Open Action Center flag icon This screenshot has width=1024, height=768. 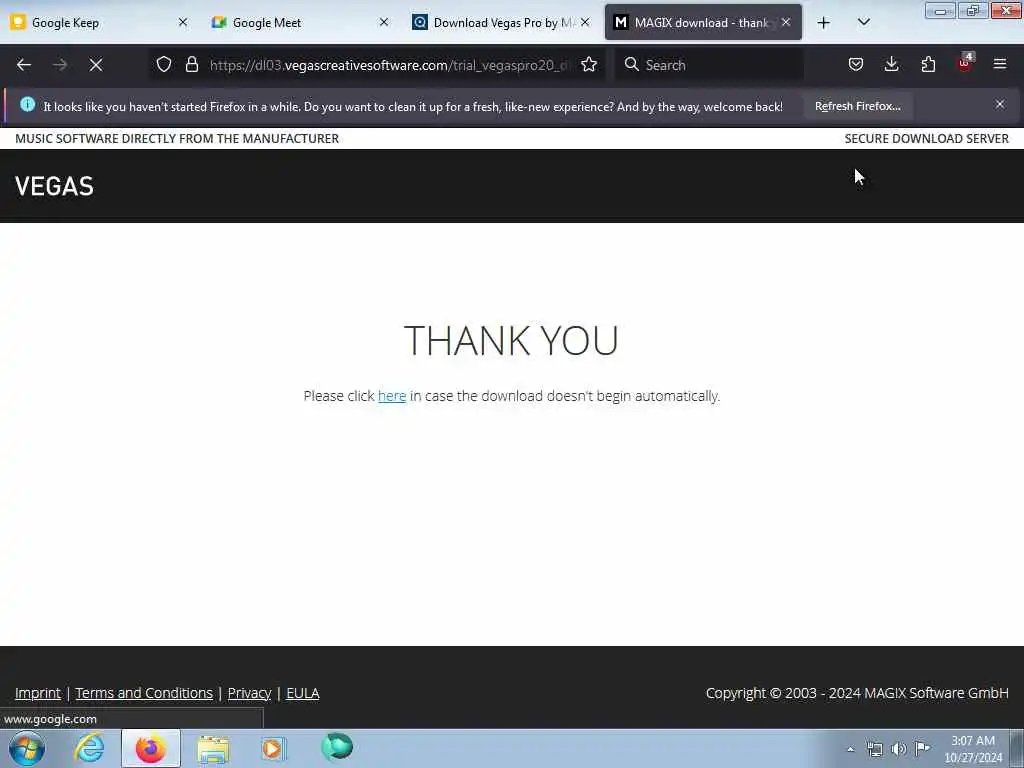point(922,748)
